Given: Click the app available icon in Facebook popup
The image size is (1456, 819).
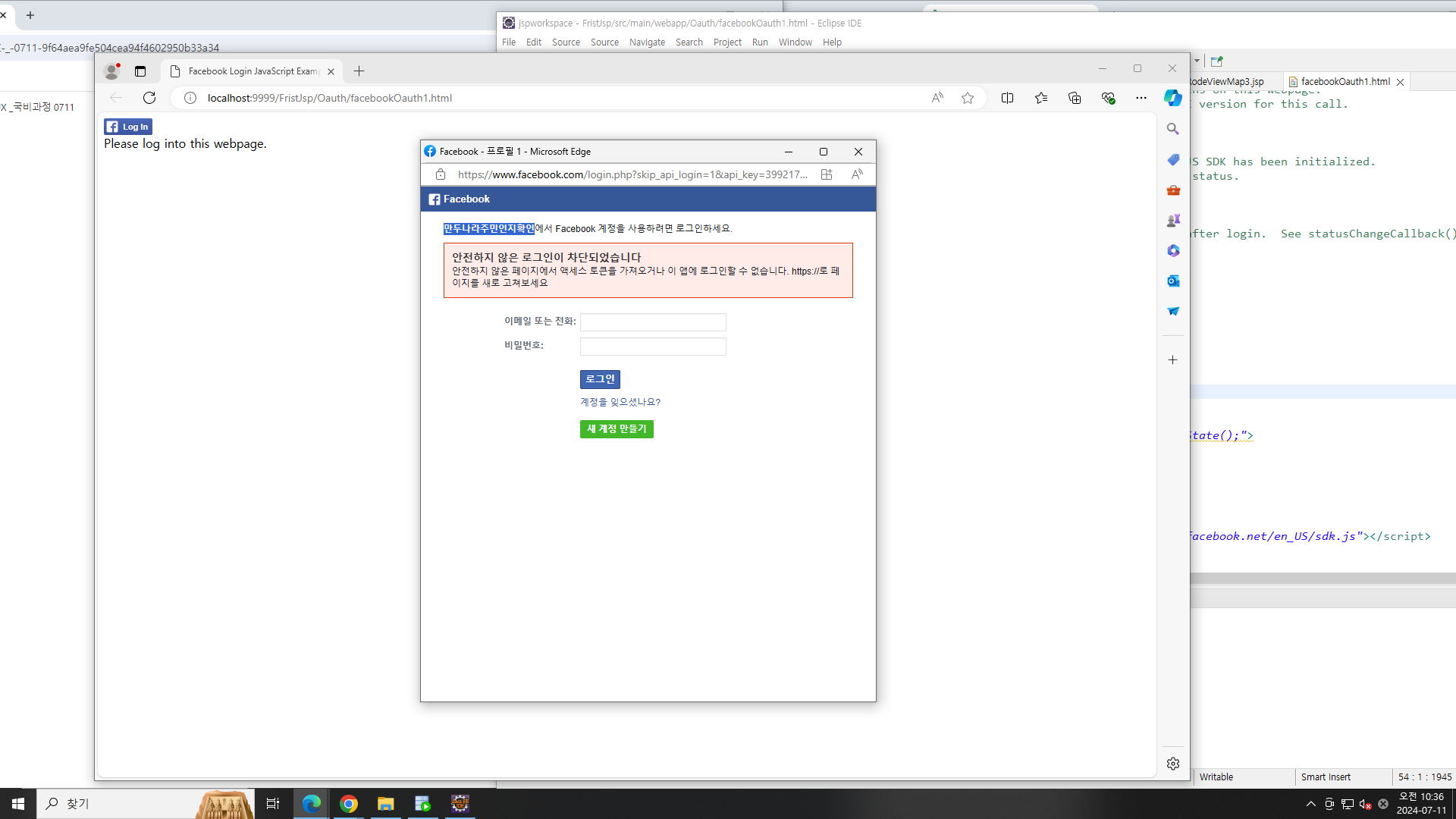Looking at the screenshot, I should point(827,174).
